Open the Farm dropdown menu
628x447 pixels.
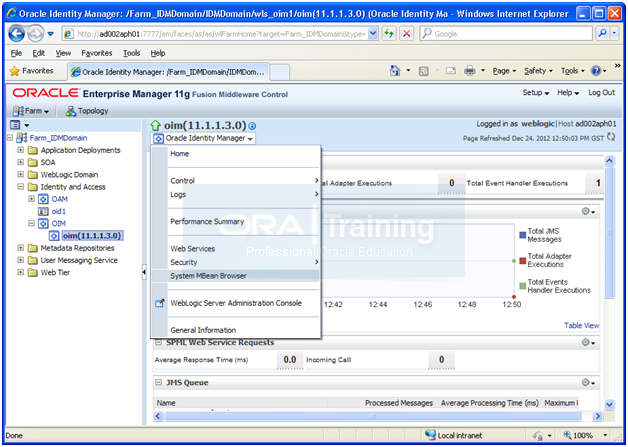[x=31, y=111]
